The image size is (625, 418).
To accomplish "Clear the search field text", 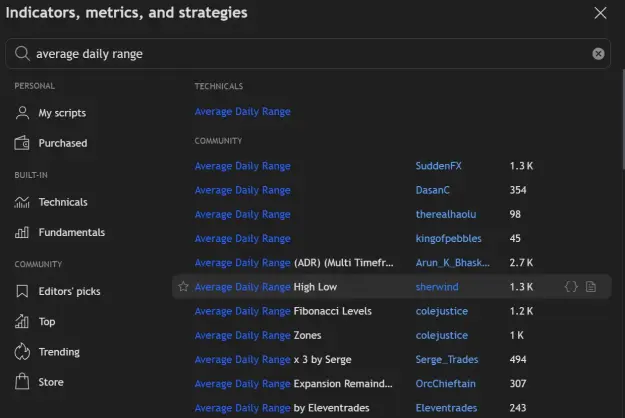I will (x=598, y=54).
